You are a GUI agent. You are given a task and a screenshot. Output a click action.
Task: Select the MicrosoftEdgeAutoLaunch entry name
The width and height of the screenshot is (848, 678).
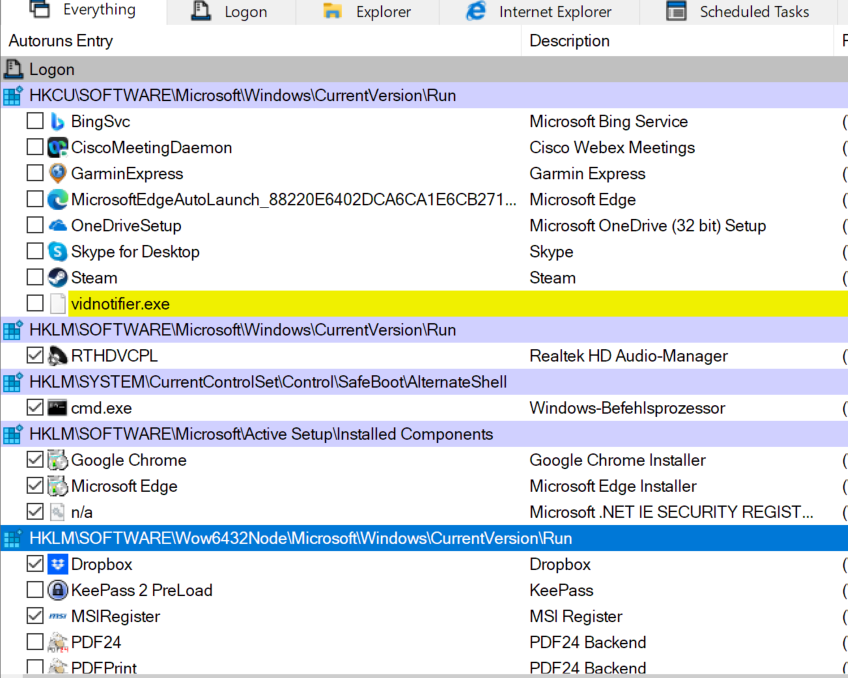coord(294,200)
